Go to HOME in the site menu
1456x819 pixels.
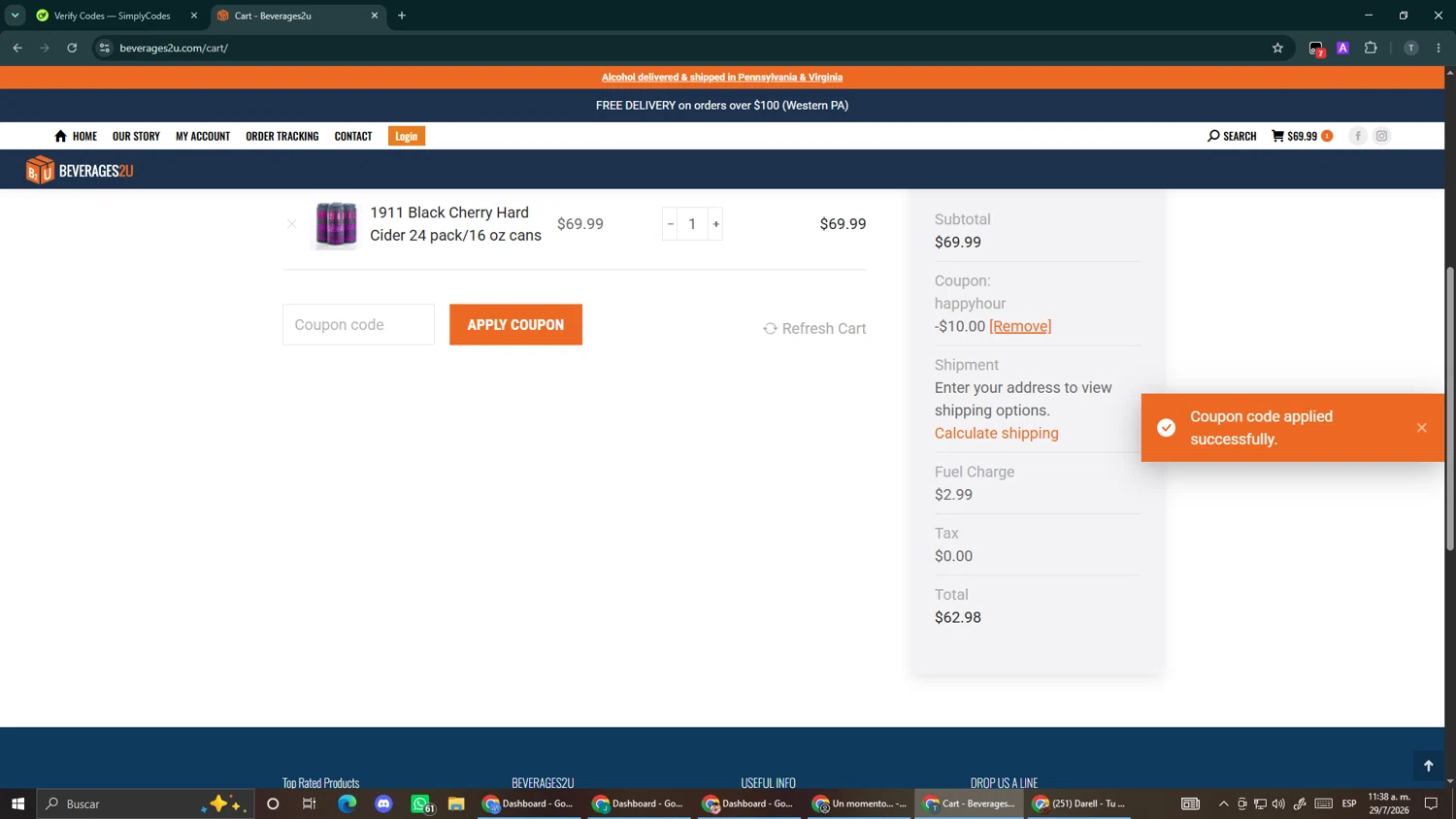(x=76, y=136)
